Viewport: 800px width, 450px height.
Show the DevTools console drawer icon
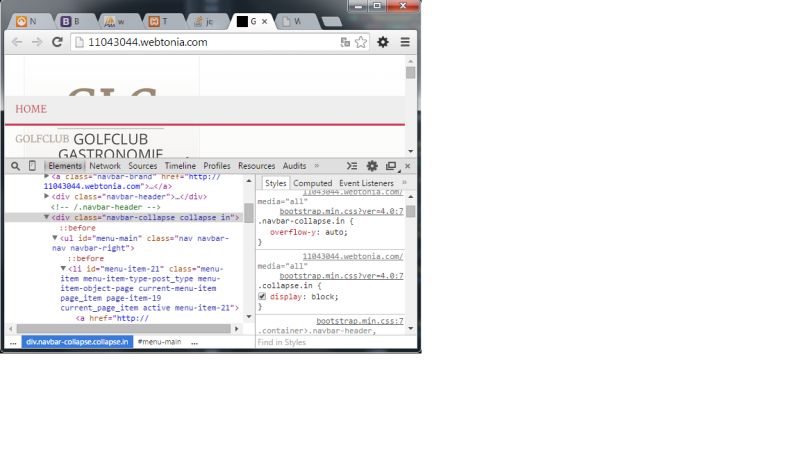pos(352,166)
